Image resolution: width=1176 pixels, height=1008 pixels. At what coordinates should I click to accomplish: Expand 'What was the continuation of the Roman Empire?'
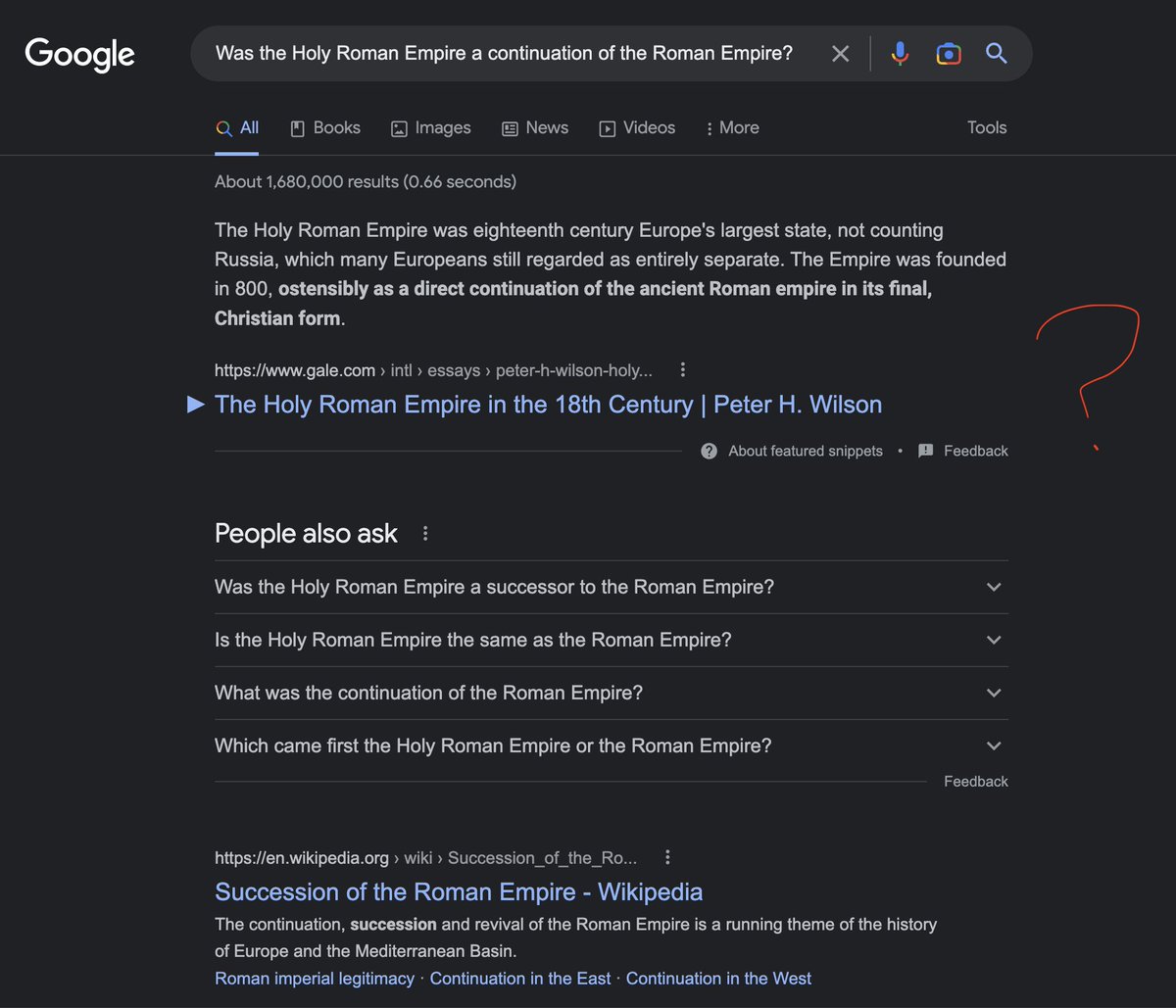[612, 694]
